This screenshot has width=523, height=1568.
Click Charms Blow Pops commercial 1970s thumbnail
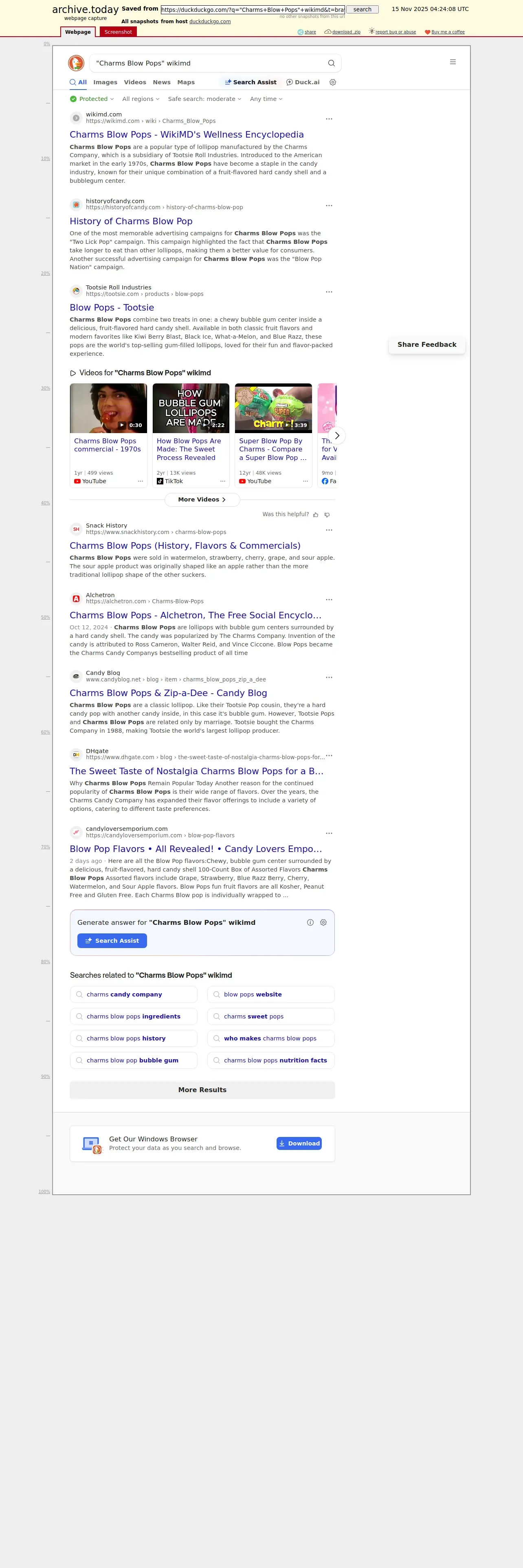pos(108,408)
